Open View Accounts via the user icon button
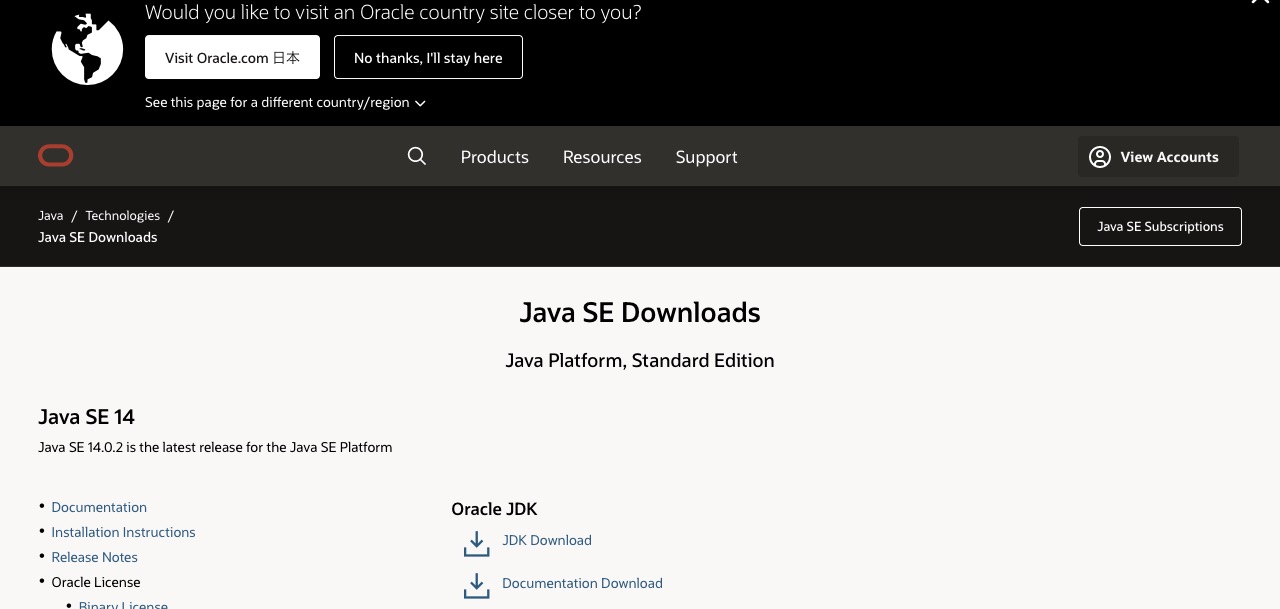 click(1157, 157)
